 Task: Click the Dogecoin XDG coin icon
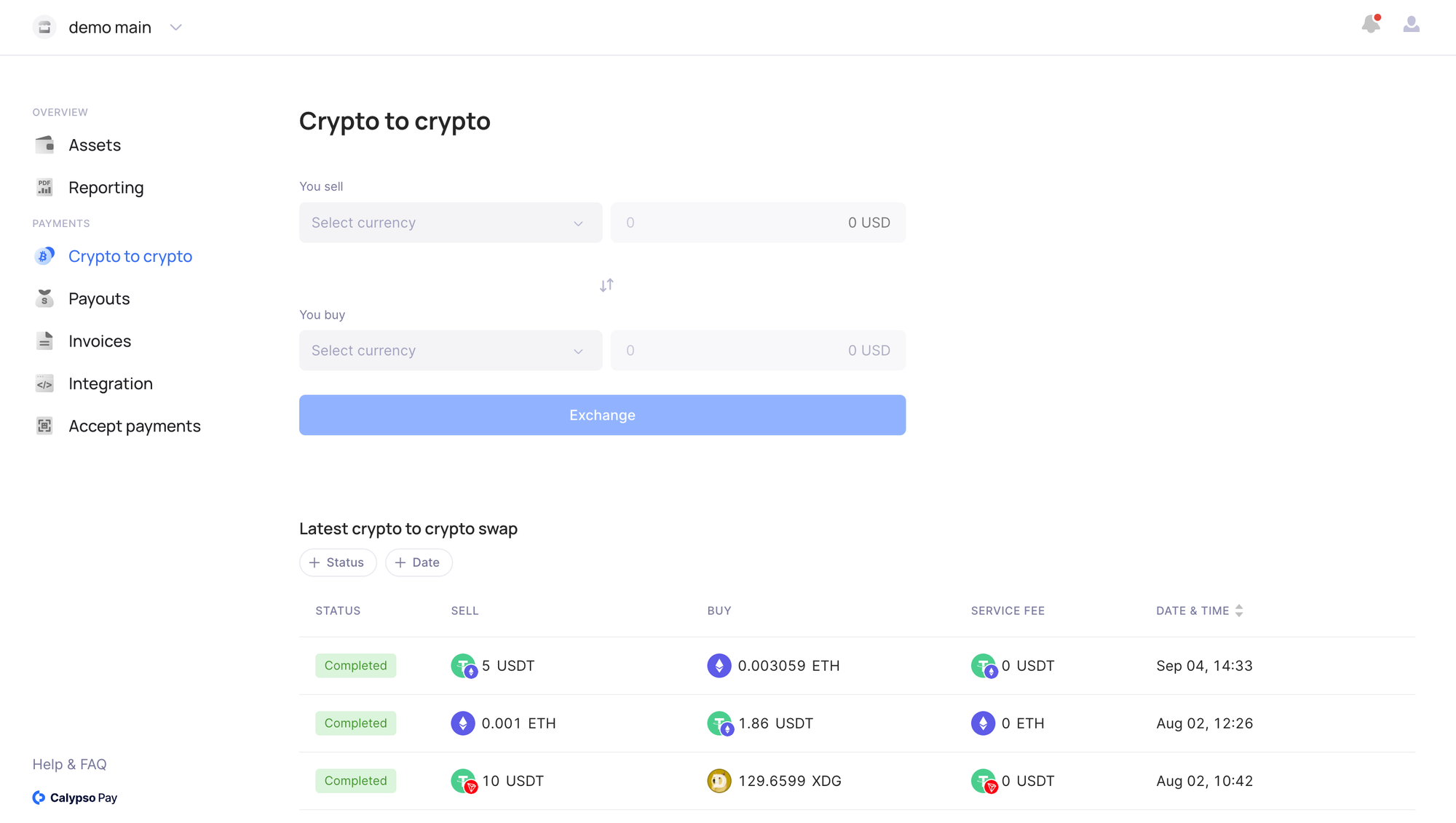click(719, 781)
